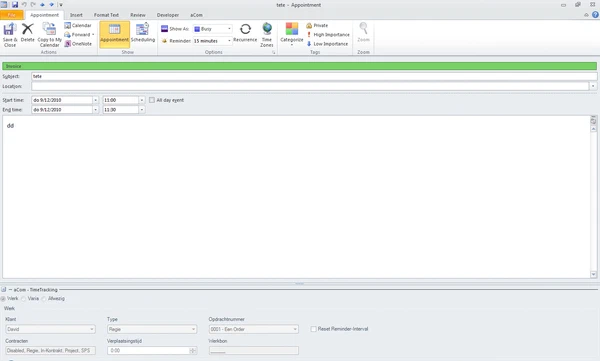Minimize the ribbon arrow icon

click(x=586, y=15)
